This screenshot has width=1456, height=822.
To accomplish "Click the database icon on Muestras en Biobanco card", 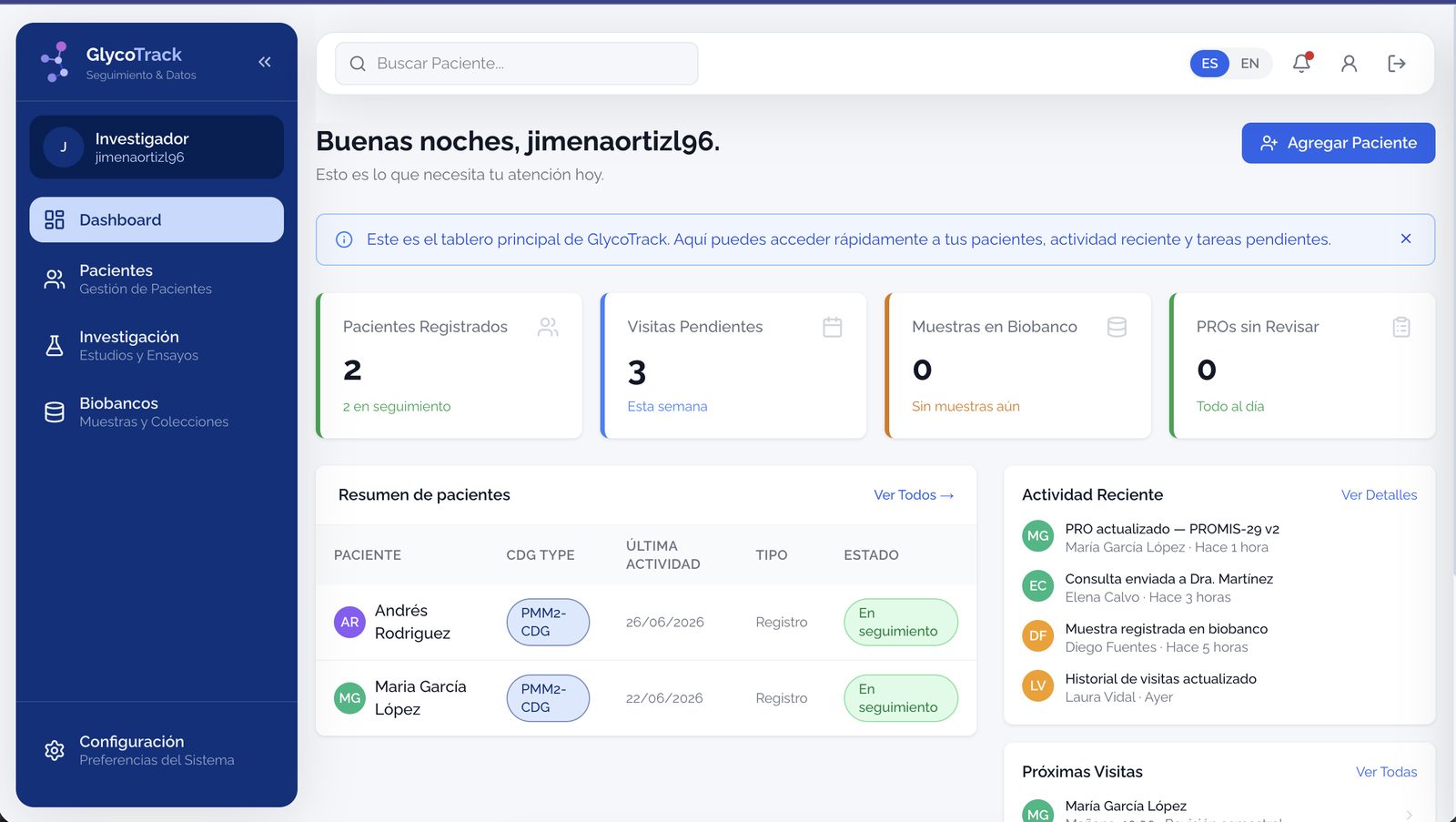I will (1117, 327).
